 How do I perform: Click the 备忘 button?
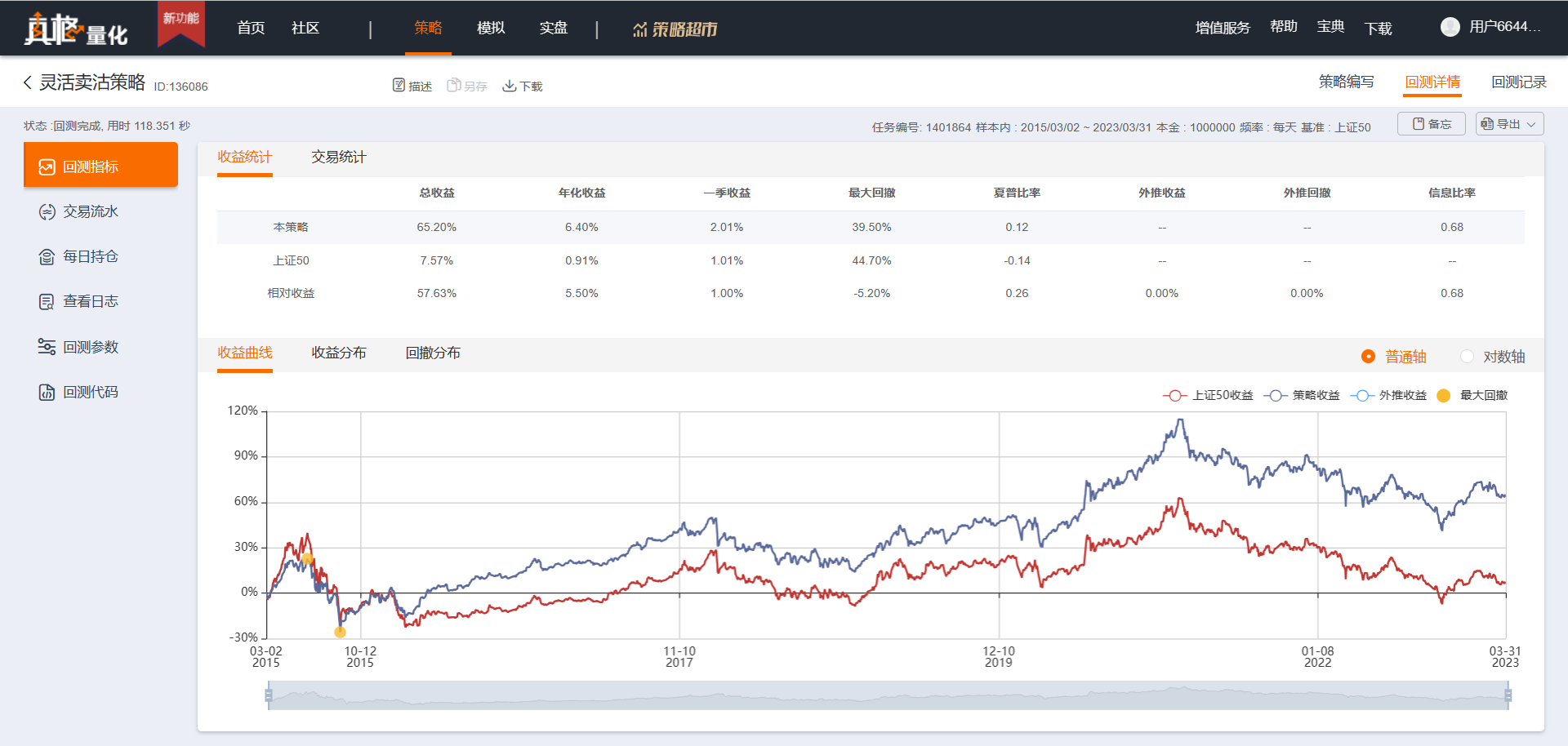pyautogui.click(x=1432, y=124)
